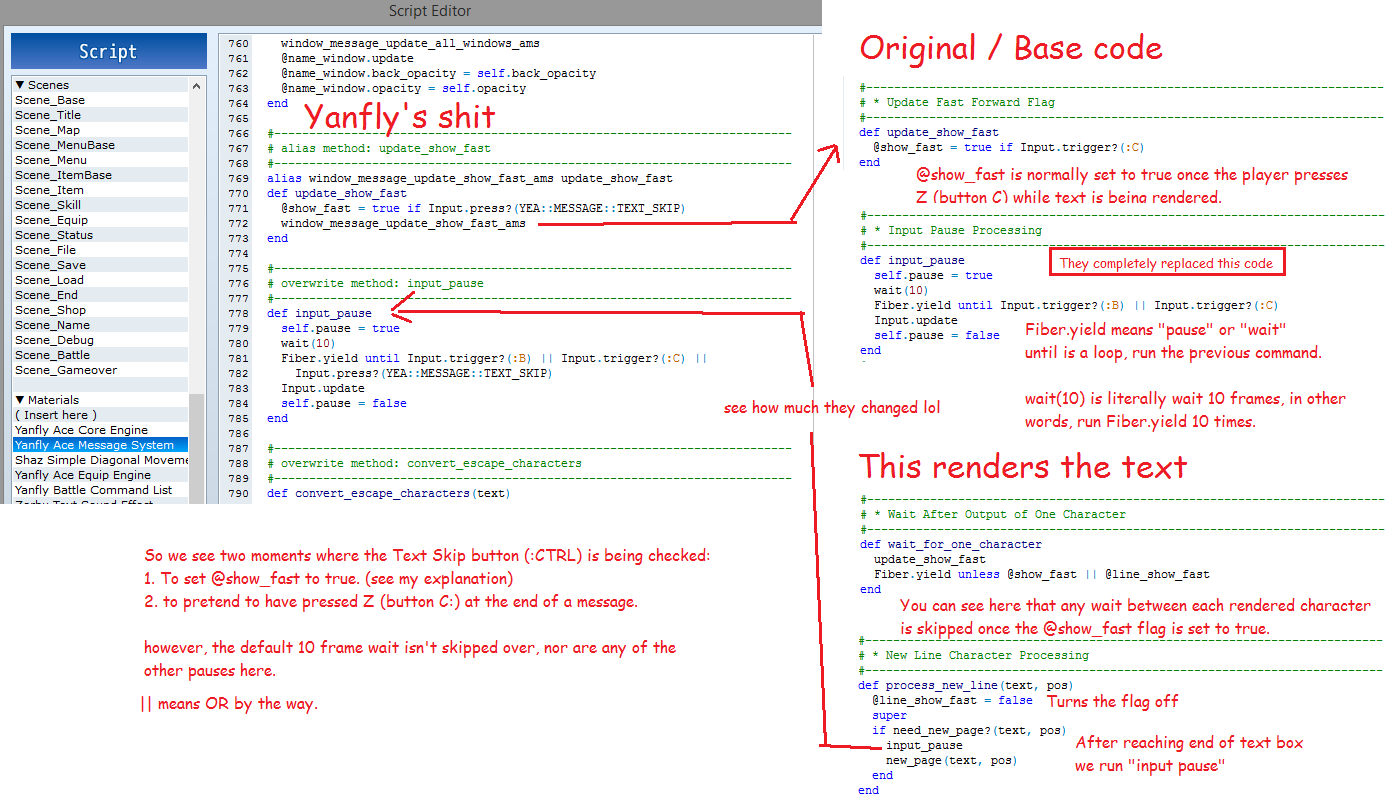Select Scene_Equip script
The width and height of the screenshot is (1391, 803).
[100, 220]
